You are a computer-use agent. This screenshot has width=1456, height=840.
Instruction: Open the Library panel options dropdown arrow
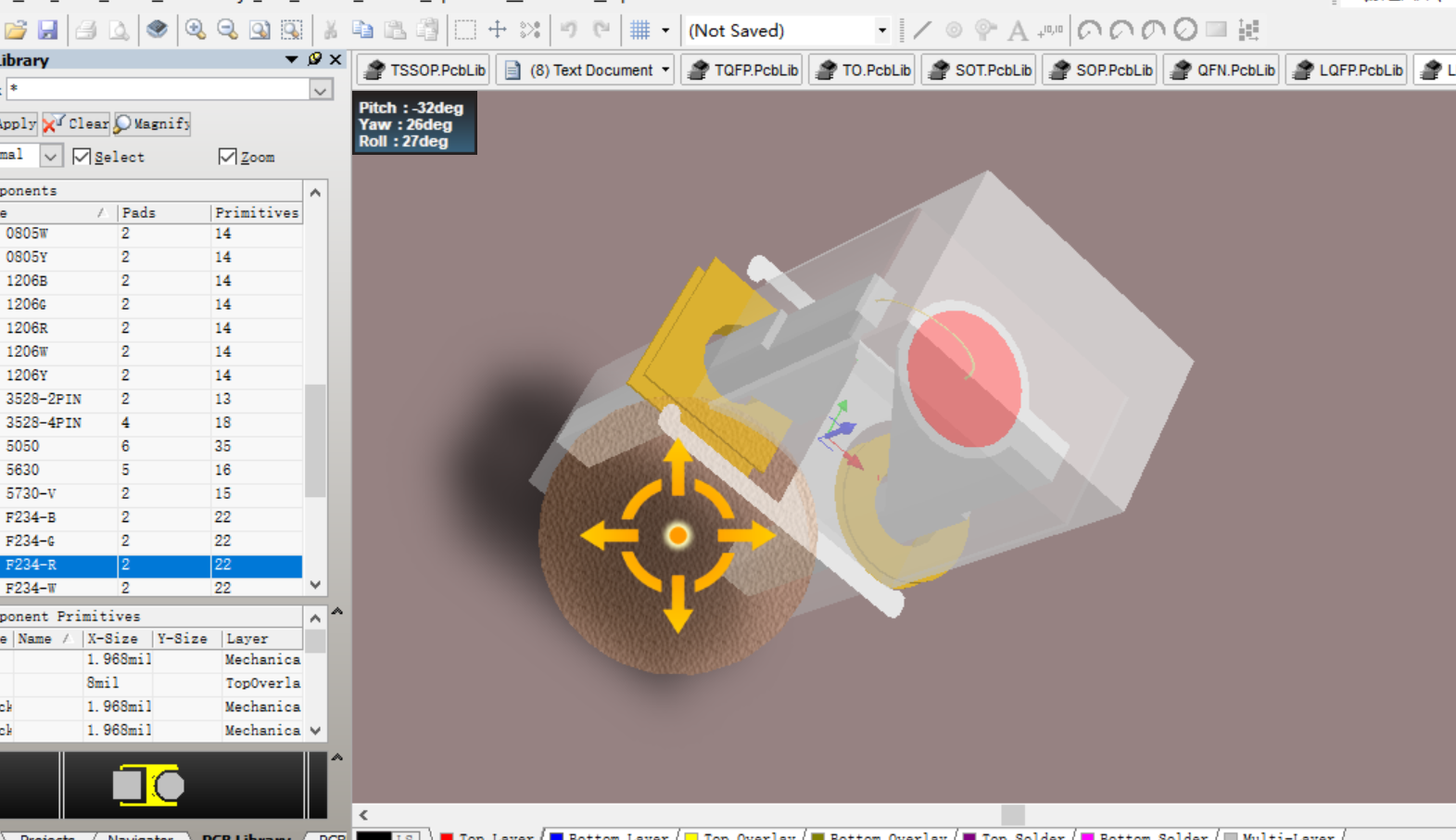(291, 59)
